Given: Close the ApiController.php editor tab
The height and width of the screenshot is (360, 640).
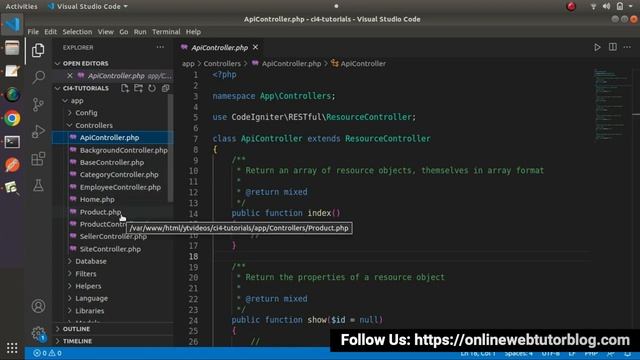Looking at the screenshot, I should pos(256,47).
